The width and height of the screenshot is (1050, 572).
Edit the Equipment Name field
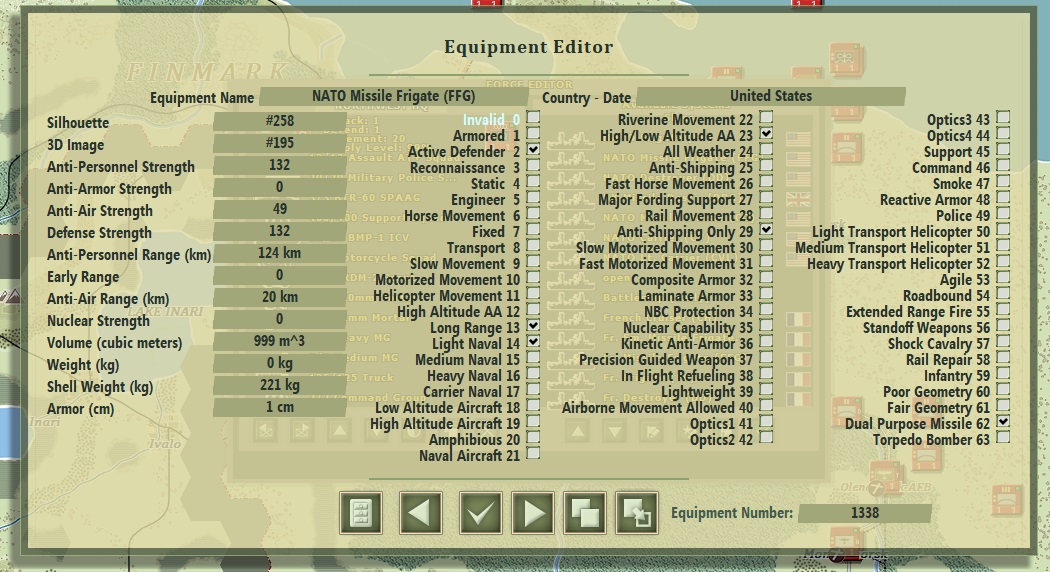pos(393,96)
